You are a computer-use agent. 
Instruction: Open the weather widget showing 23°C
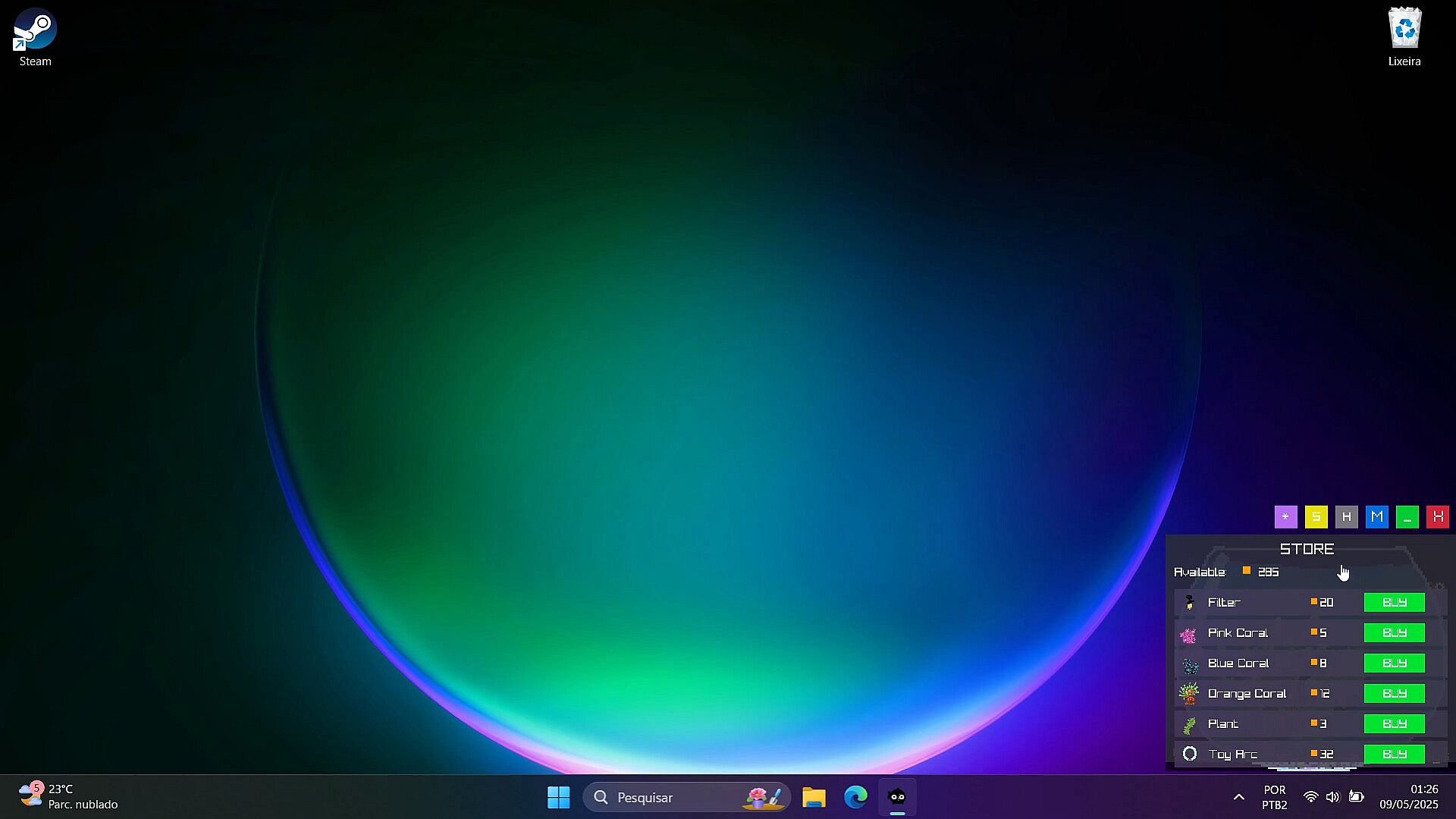point(68,797)
